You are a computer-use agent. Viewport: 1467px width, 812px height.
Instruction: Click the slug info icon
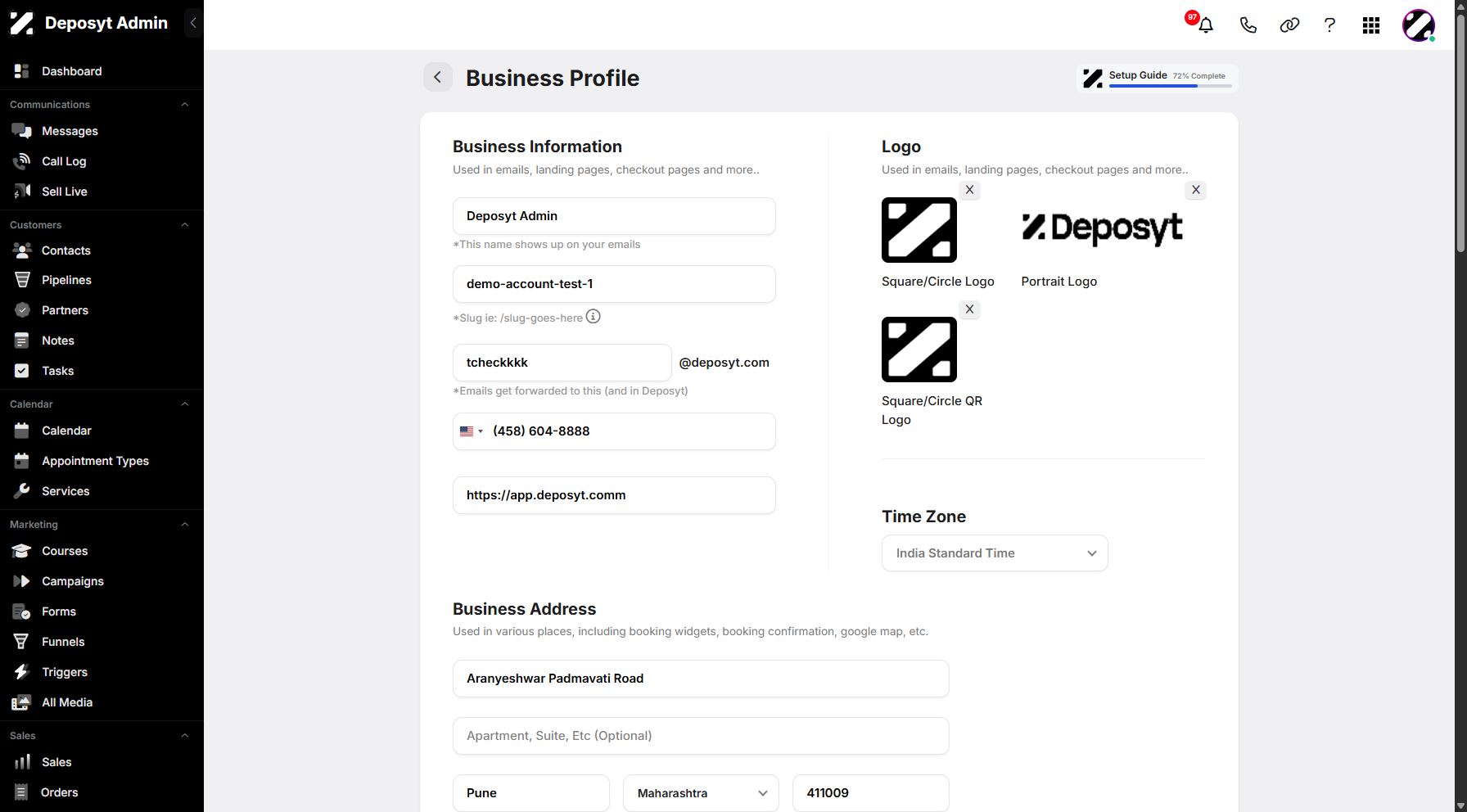(594, 316)
